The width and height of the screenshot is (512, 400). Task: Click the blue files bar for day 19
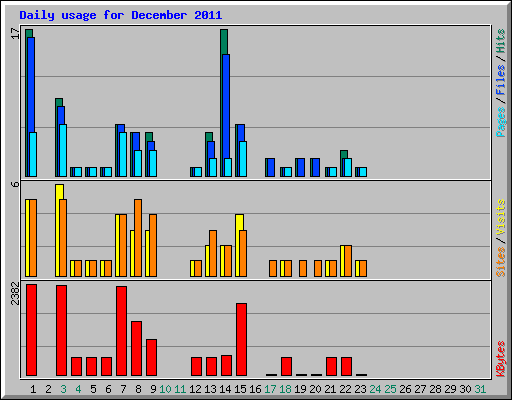(300, 167)
